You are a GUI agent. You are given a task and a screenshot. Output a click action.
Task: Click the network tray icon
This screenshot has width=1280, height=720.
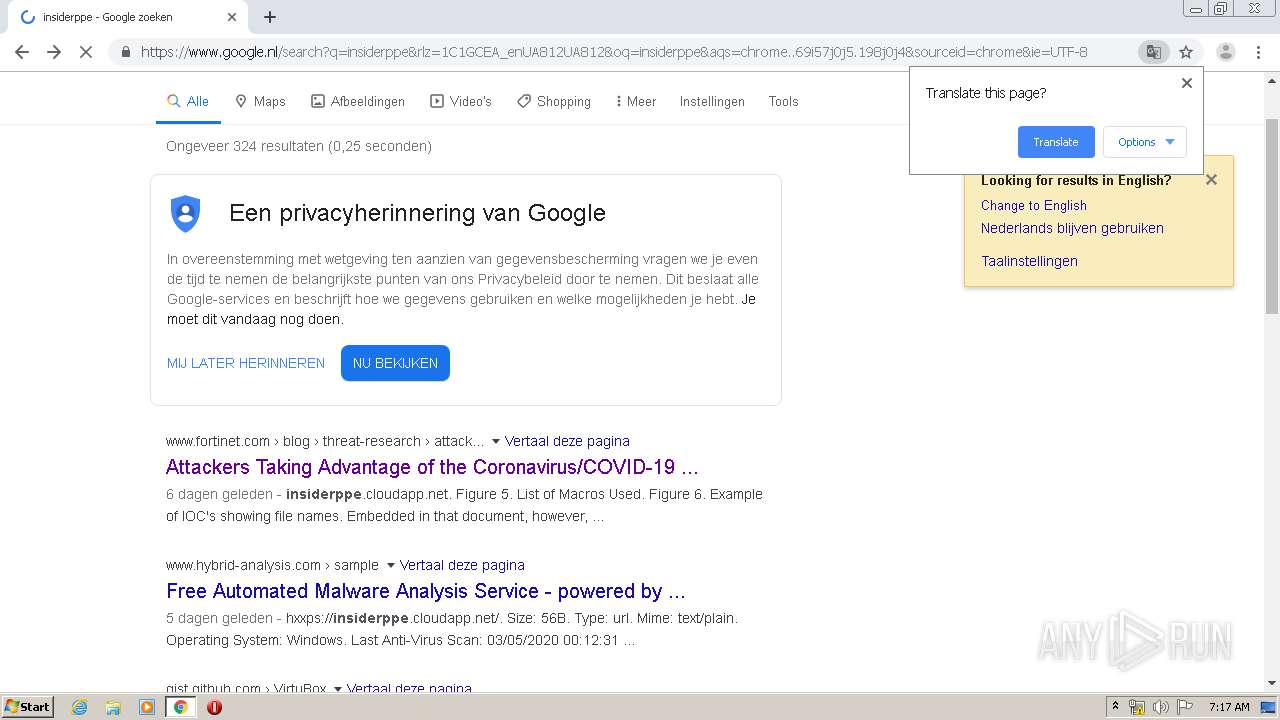(1137, 707)
